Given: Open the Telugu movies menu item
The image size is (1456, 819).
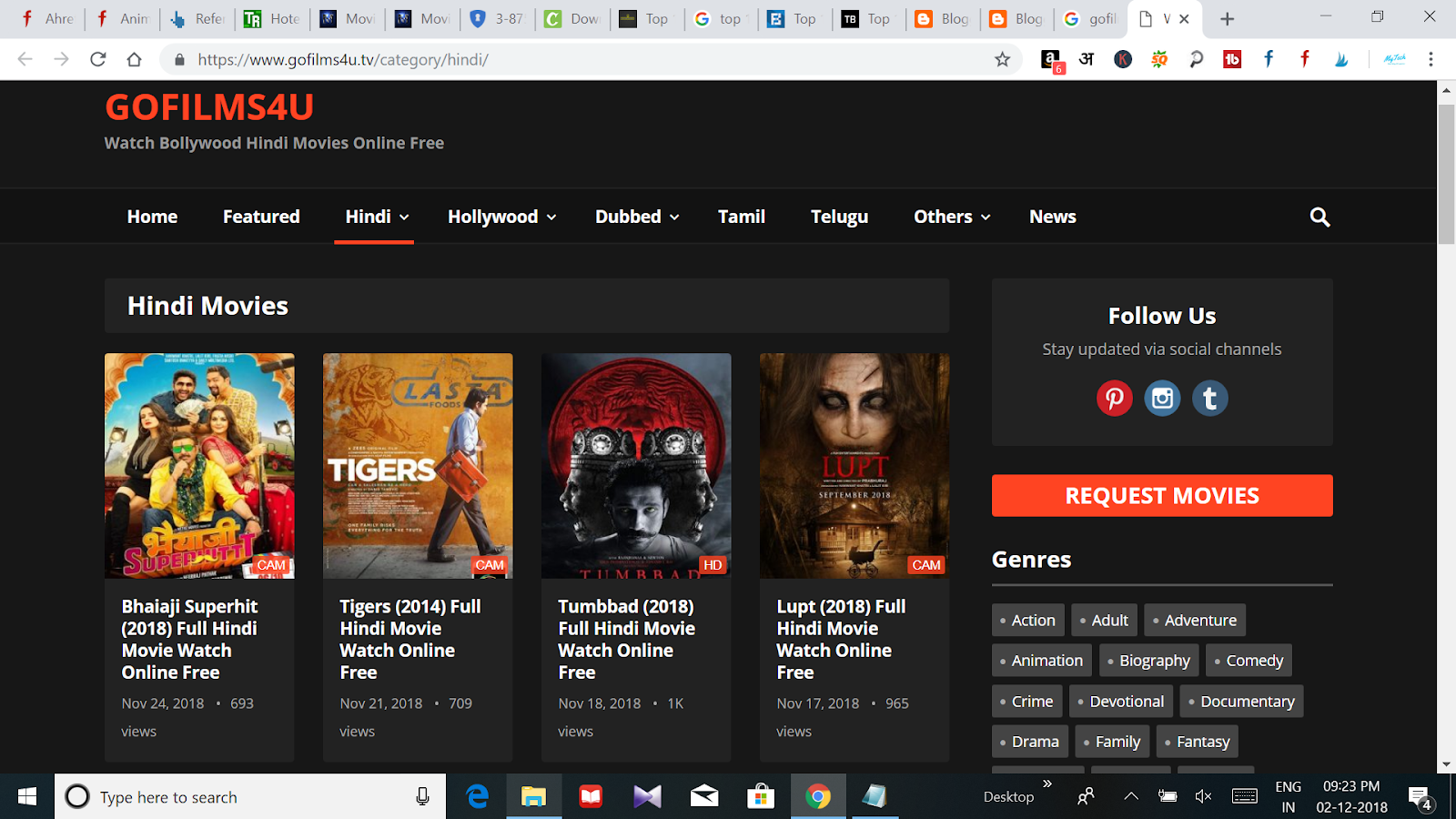Looking at the screenshot, I should click(x=839, y=217).
